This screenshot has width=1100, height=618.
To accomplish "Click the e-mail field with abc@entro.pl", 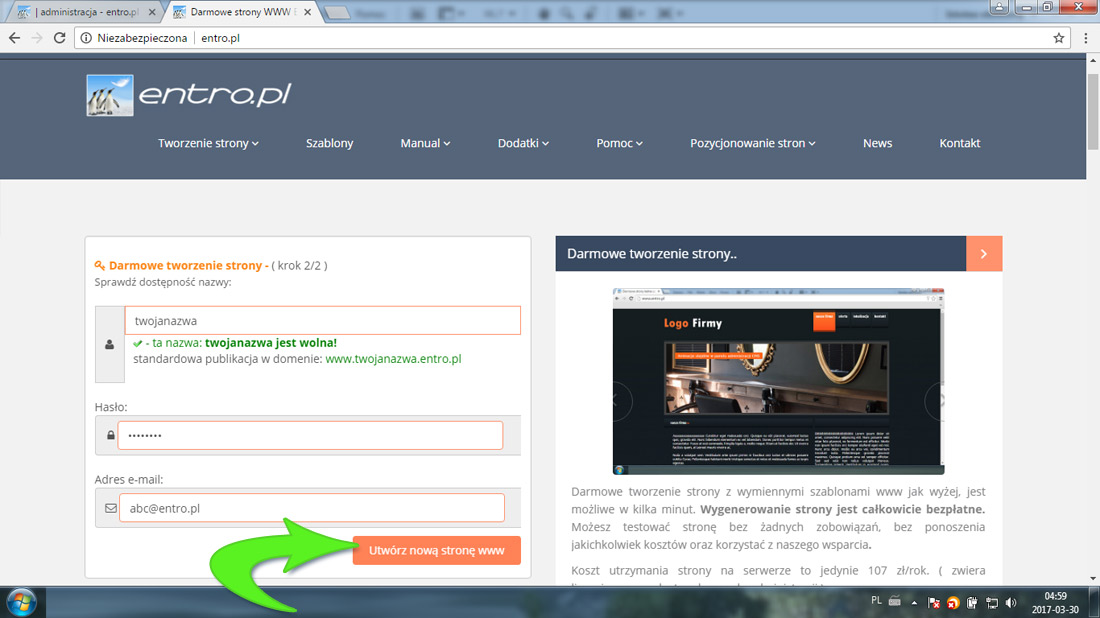I will pyautogui.click(x=311, y=508).
